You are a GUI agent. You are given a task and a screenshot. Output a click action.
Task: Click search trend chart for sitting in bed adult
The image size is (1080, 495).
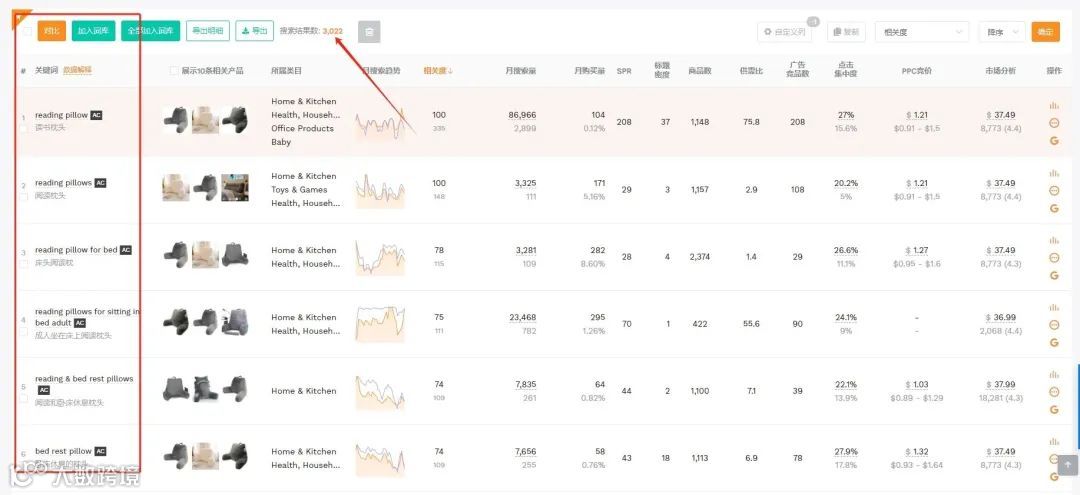point(380,324)
